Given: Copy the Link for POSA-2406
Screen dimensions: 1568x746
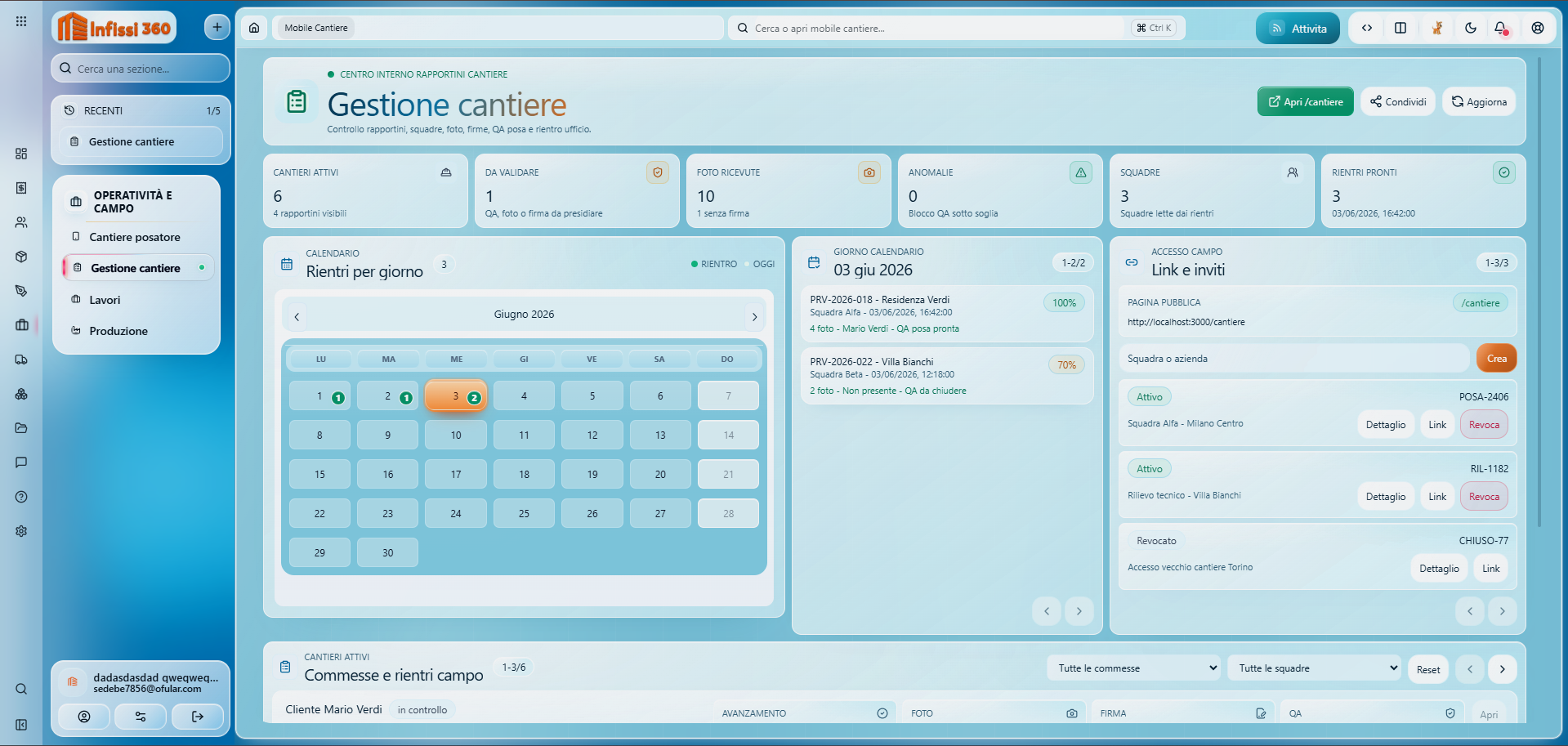Looking at the screenshot, I should 1437,425.
